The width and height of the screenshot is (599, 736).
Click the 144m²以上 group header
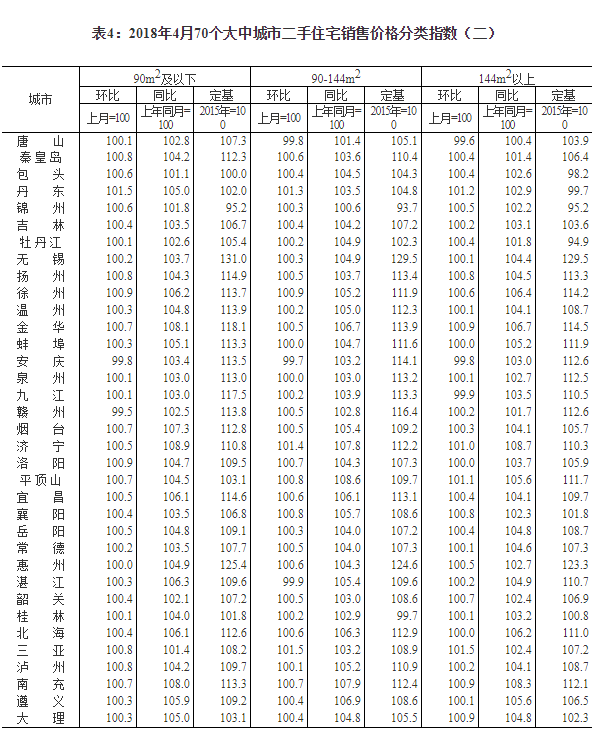507,77
